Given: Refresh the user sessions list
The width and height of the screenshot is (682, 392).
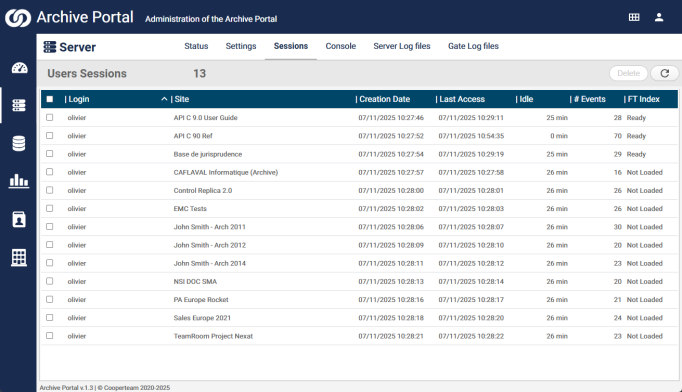Looking at the screenshot, I should [x=665, y=73].
